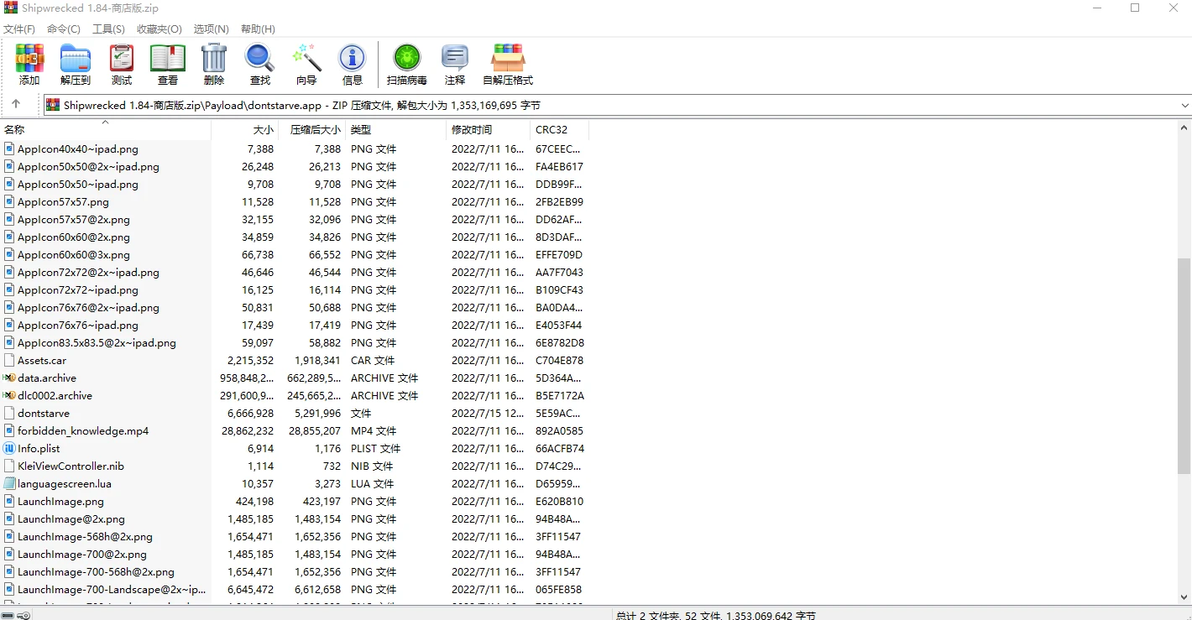Screen dimensions: 1192x620
Task: Select the Info.plist file
Action: coord(39,449)
